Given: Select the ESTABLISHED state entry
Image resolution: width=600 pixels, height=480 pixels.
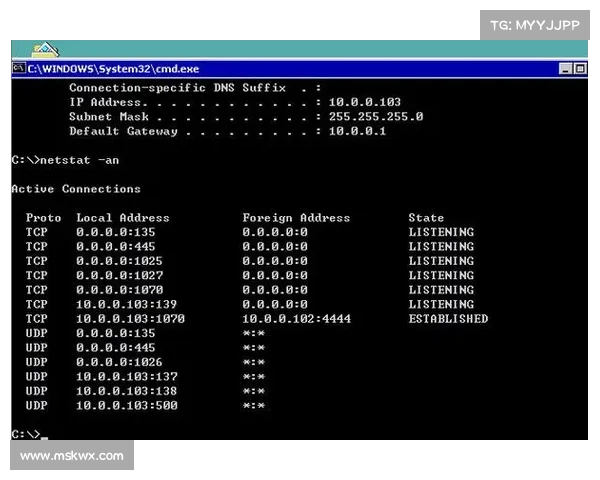Looking at the screenshot, I should click(448, 319).
